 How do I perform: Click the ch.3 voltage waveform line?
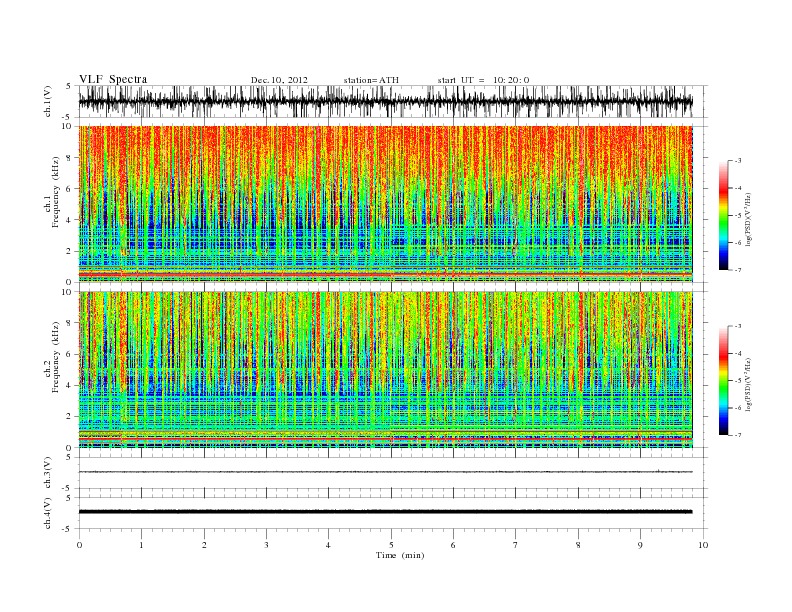[385, 472]
